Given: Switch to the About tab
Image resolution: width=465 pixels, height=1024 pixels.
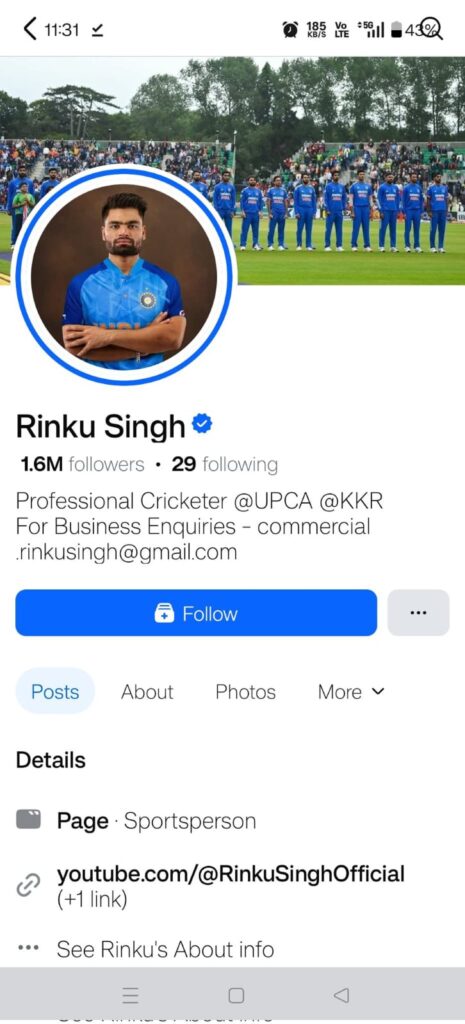Looking at the screenshot, I should pos(147,692).
